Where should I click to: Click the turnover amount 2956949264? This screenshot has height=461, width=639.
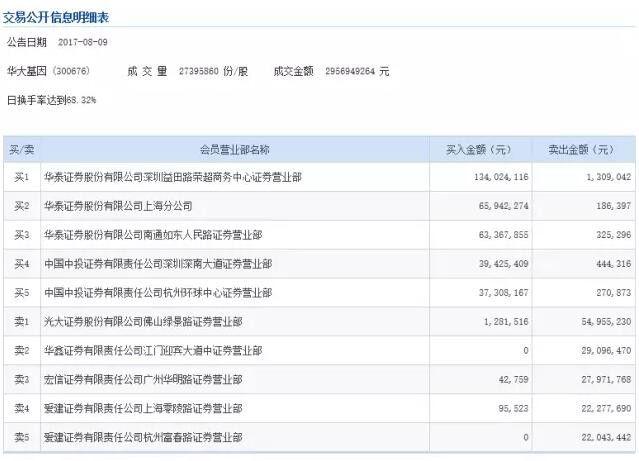[350, 71]
